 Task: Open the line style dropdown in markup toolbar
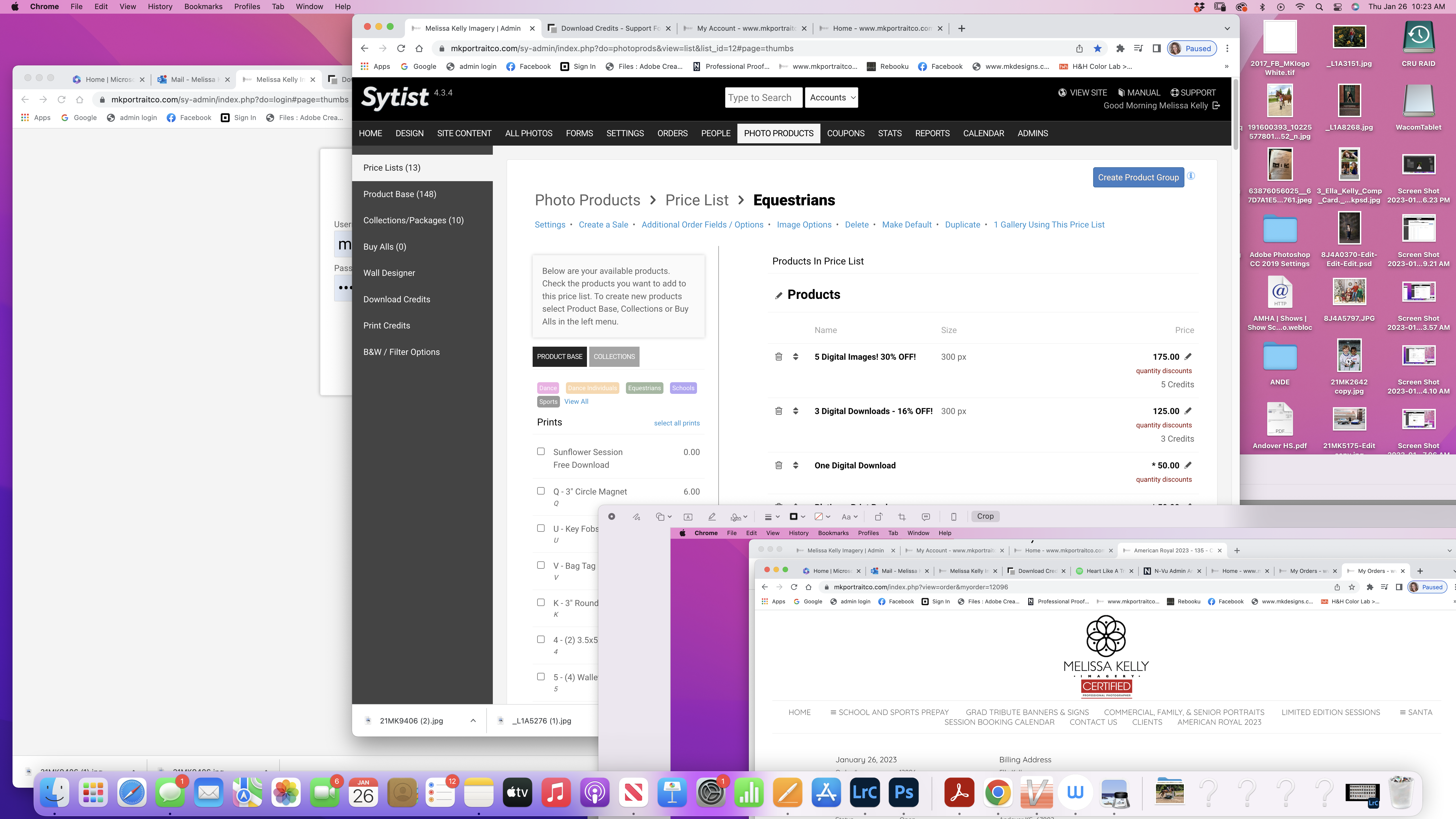pyautogui.click(x=772, y=517)
